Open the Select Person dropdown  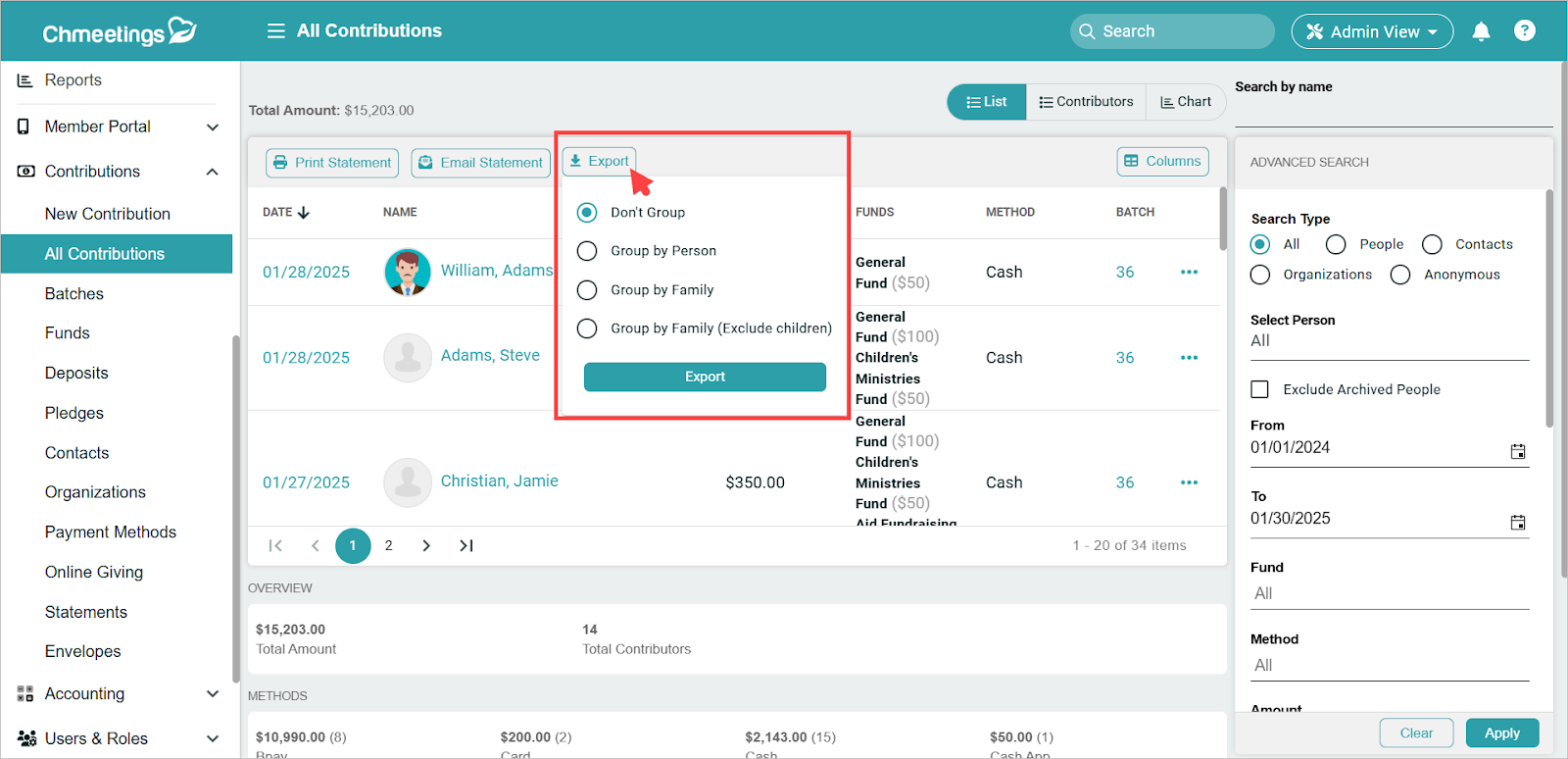click(1390, 341)
